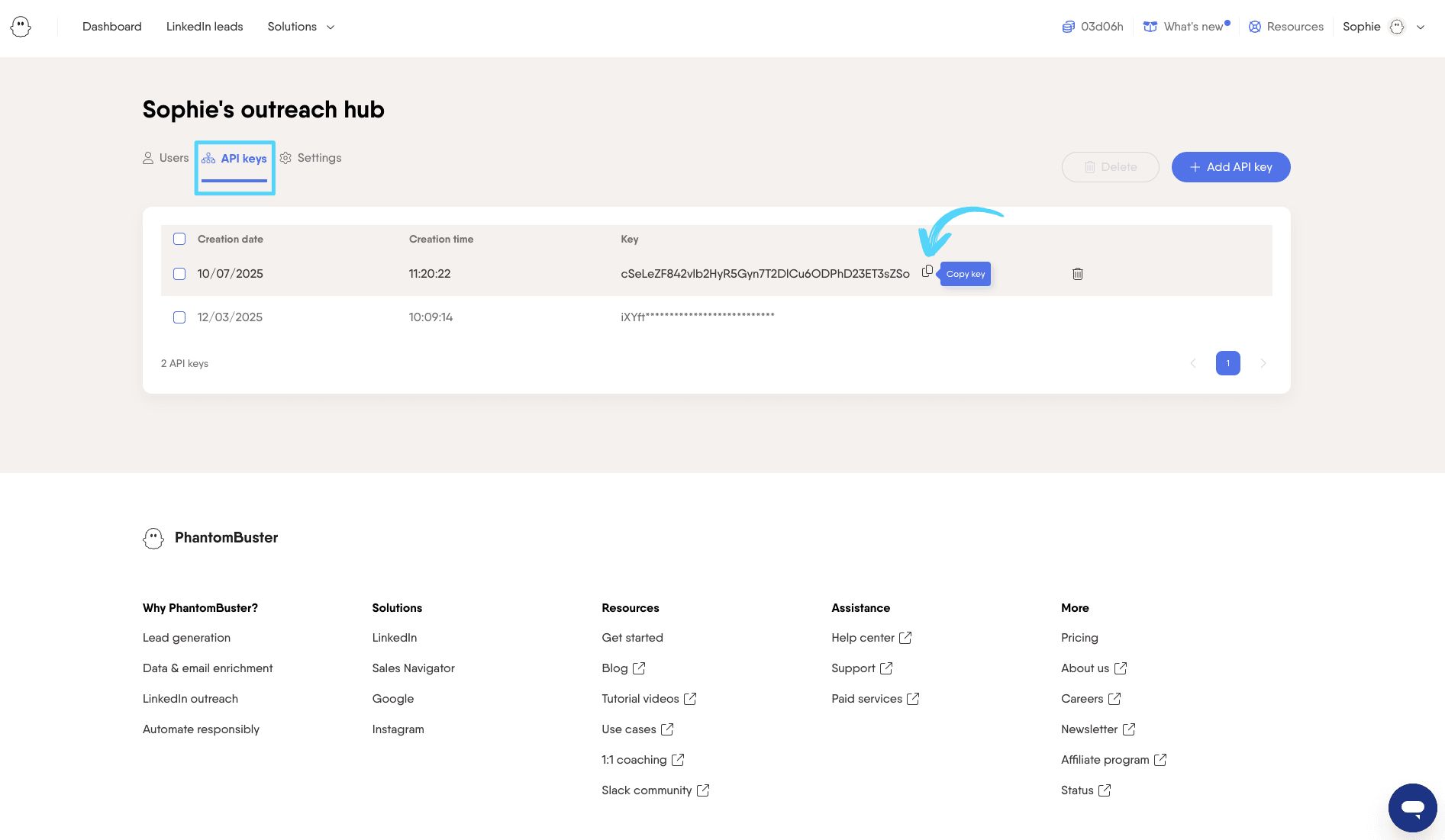Viewport: 1445px width, 840px height.
Task: Copy the first API key using copy icon
Action: [927, 272]
